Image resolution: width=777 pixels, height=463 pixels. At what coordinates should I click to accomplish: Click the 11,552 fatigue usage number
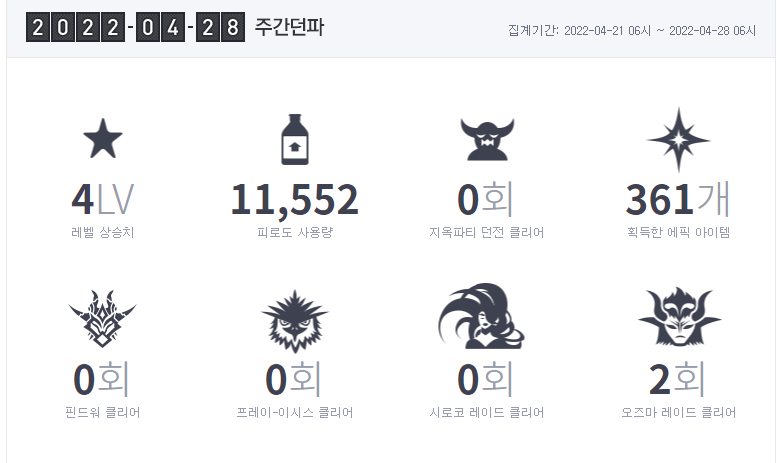(295, 200)
